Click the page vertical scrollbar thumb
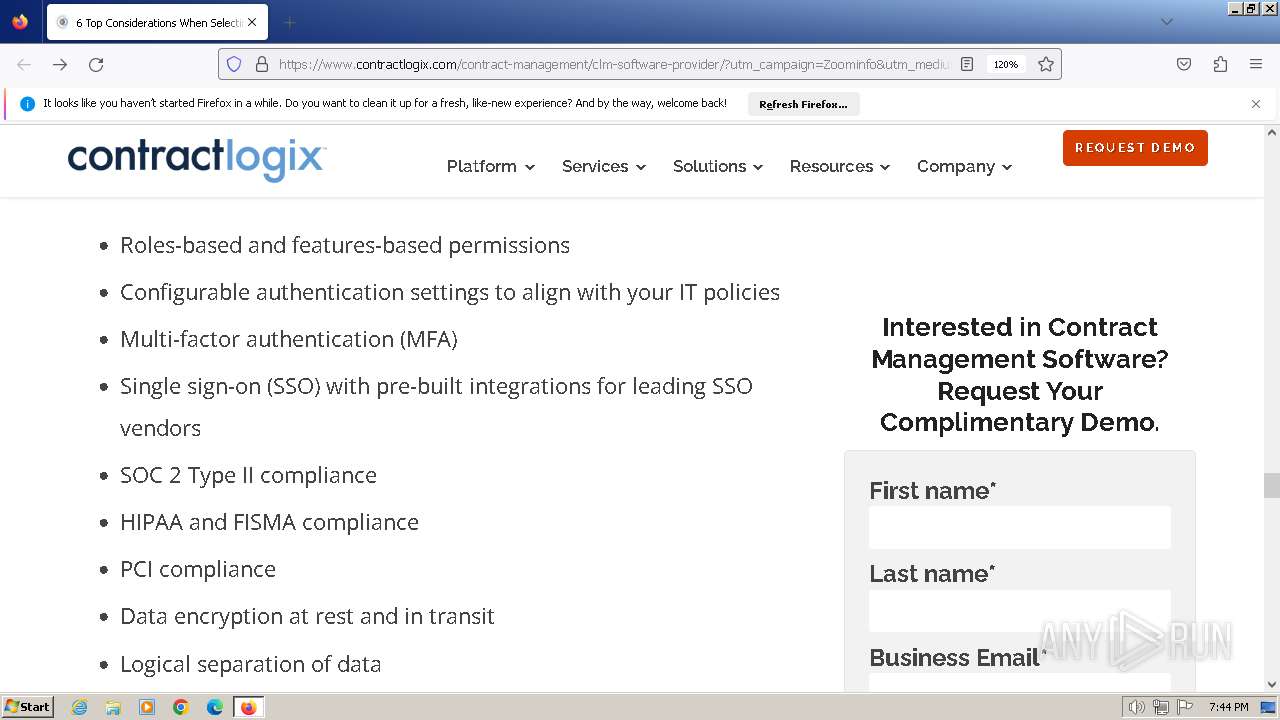 tap(1272, 485)
